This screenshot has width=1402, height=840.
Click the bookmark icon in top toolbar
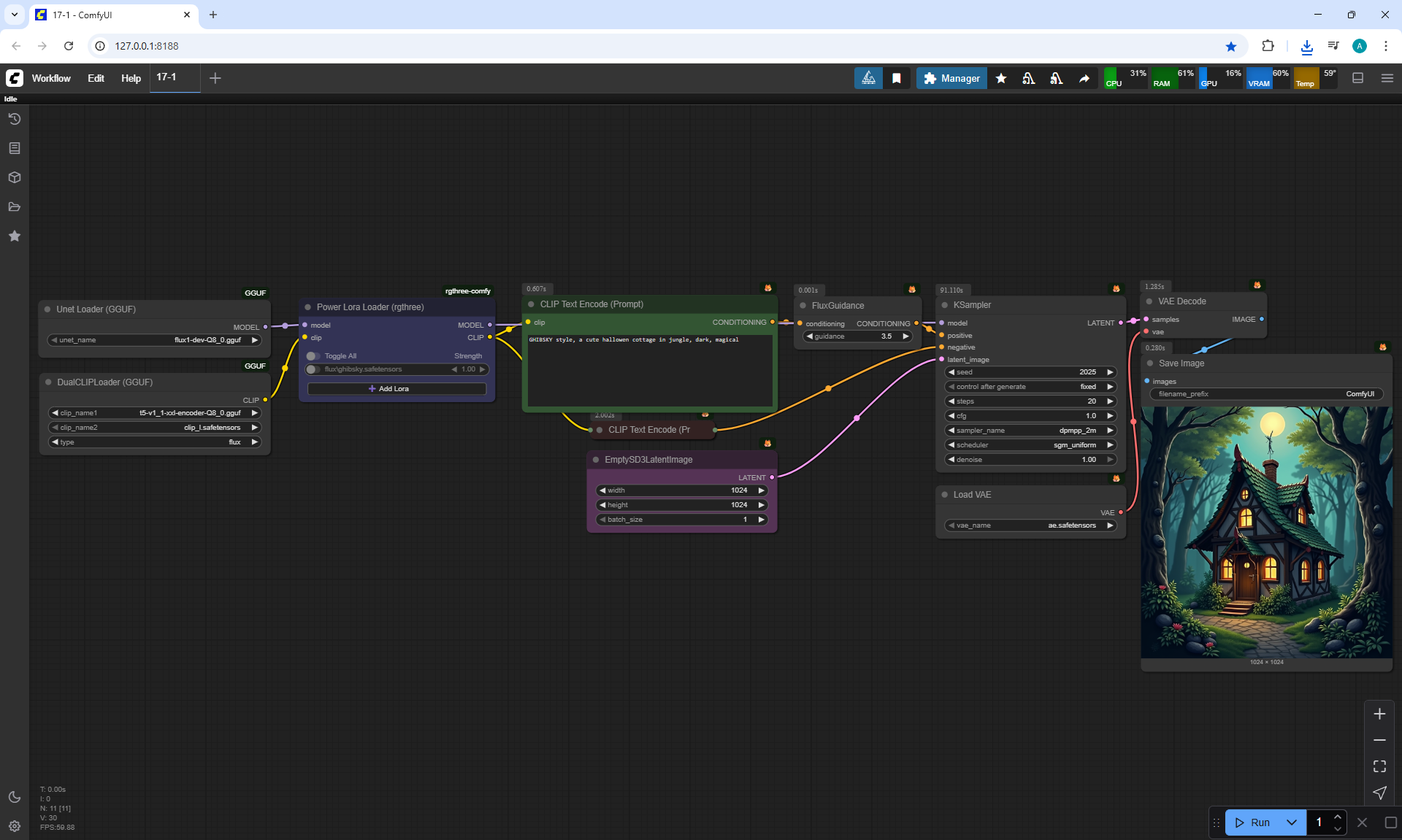click(x=897, y=78)
